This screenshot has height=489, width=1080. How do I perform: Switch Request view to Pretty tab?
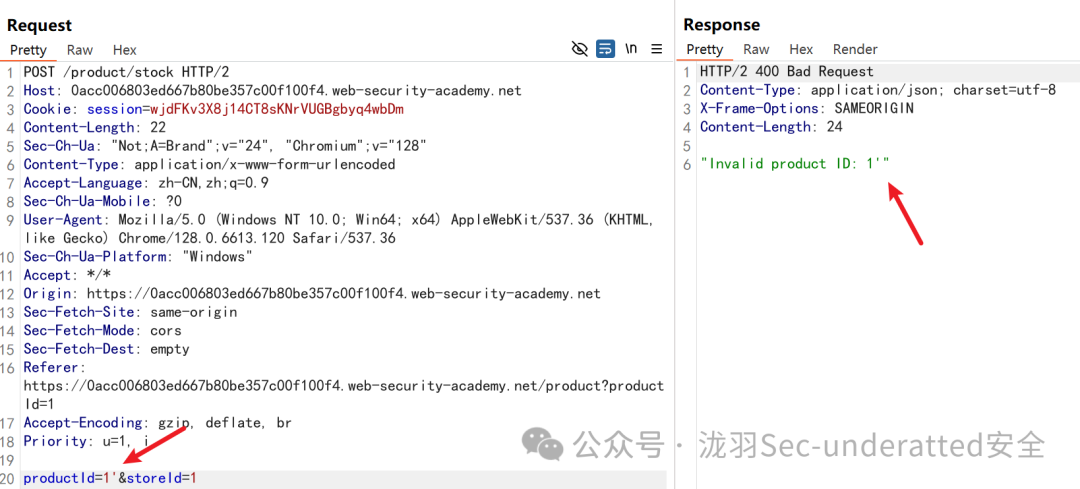[x=28, y=50]
